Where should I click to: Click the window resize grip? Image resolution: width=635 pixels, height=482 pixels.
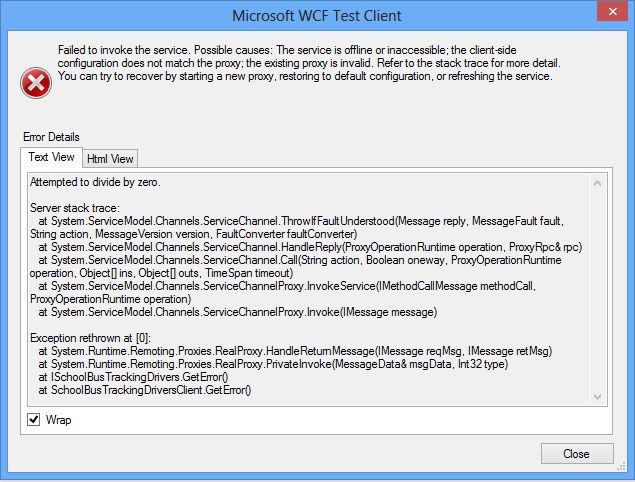[621, 467]
